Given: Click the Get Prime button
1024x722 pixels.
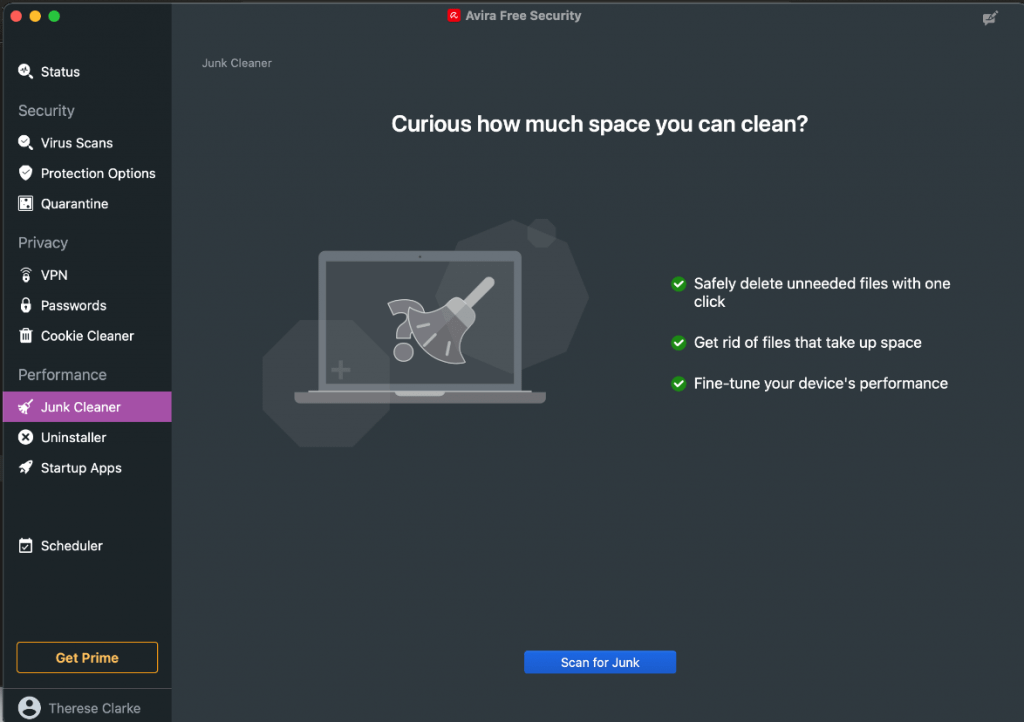Looking at the screenshot, I should [87, 657].
